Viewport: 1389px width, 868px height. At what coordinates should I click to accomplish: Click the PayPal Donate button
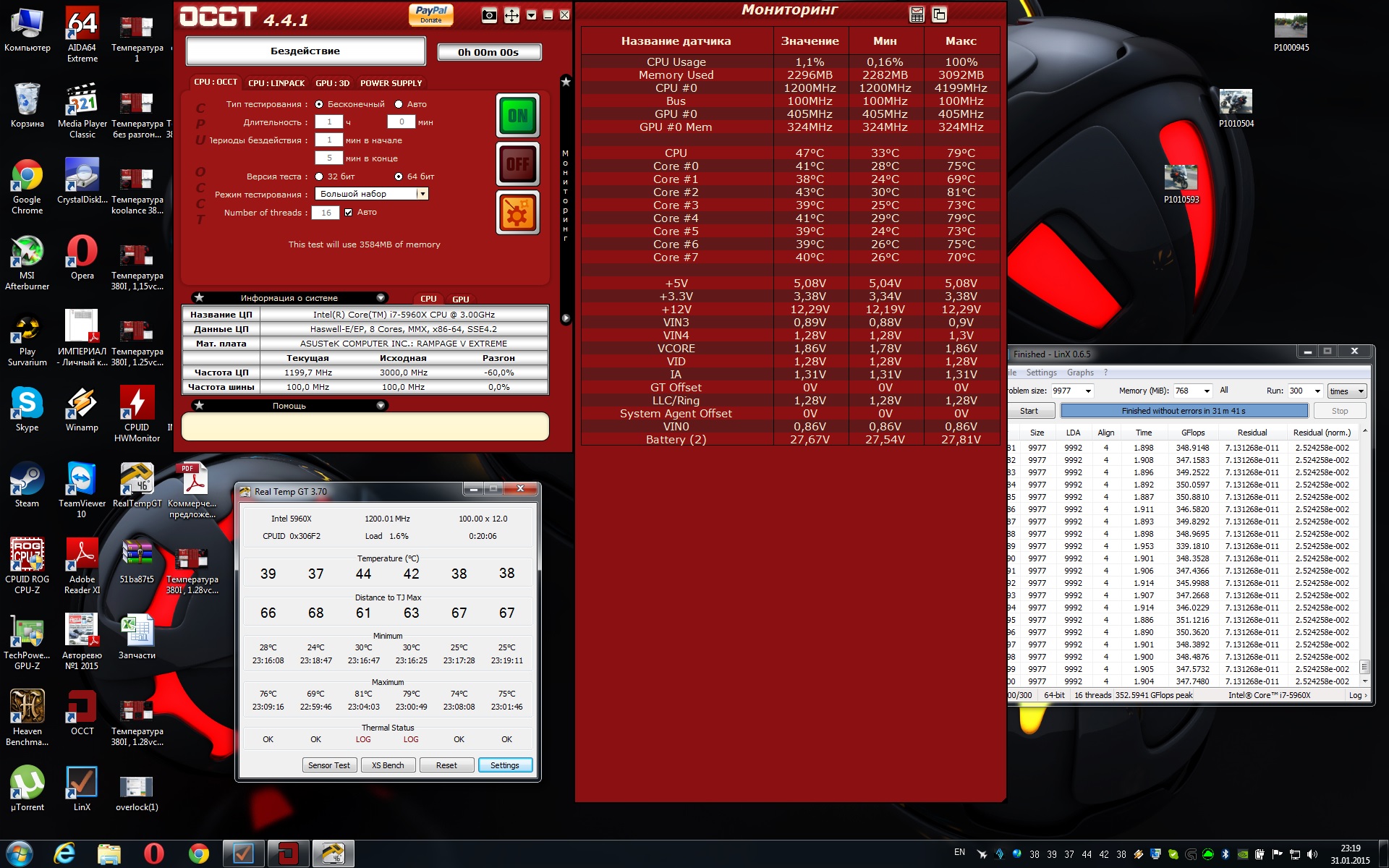click(431, 14)
